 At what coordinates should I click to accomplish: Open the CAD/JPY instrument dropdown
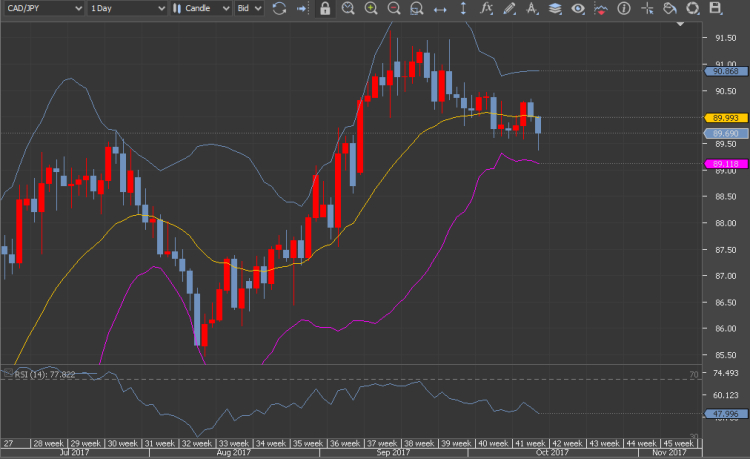tap(42, 9)
